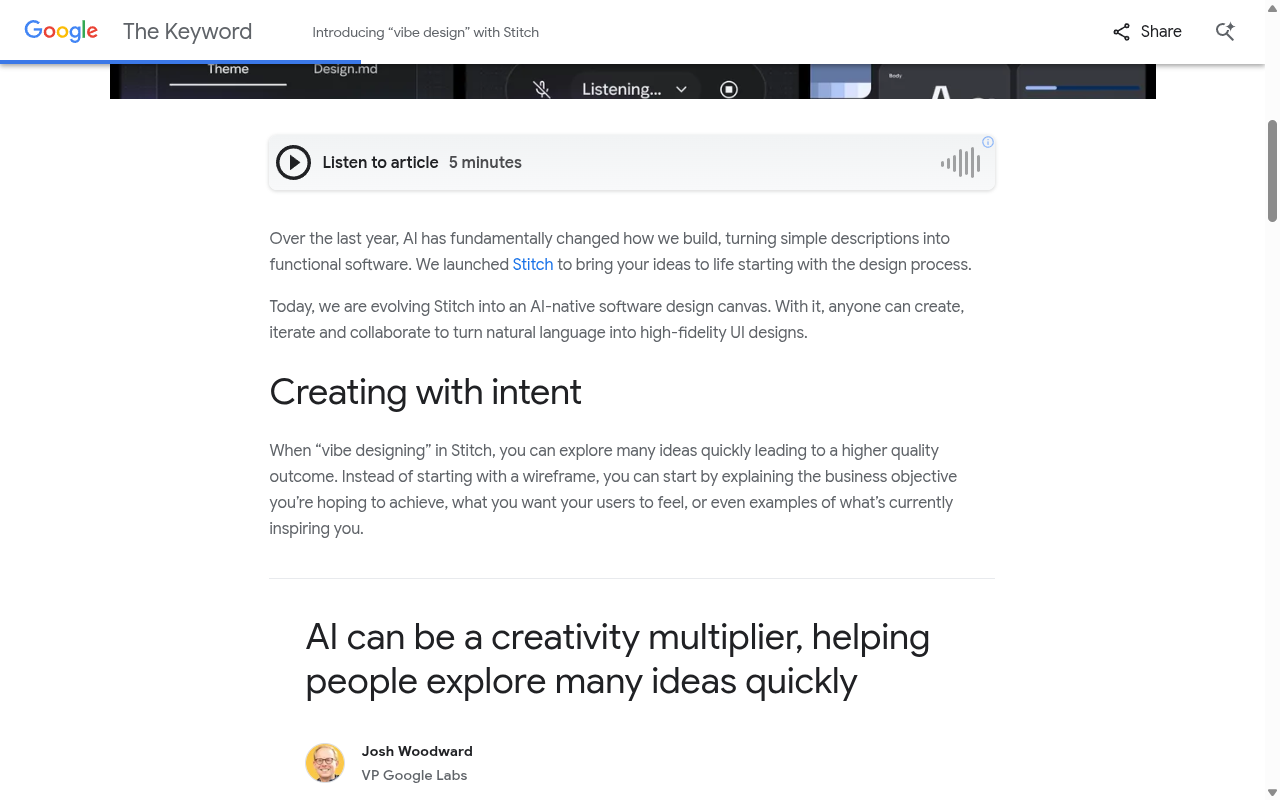The height and width of the screenshot is (800, 1280).
Task: Open the Stitch hyperlink
Action: [533, 265]
